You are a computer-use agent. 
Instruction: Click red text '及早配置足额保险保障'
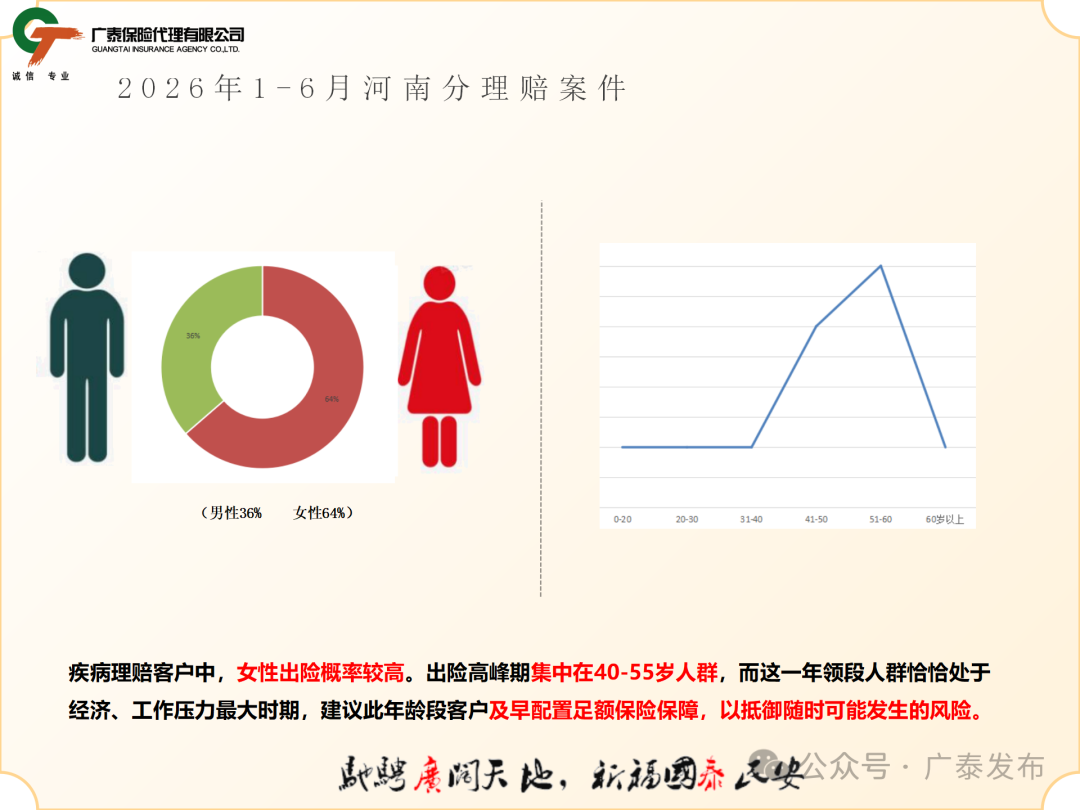click(594, 710)
